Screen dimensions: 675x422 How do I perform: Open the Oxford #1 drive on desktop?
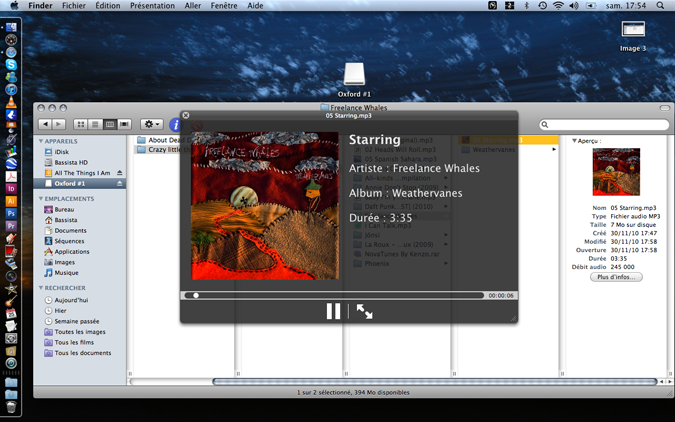pos(354,74)
